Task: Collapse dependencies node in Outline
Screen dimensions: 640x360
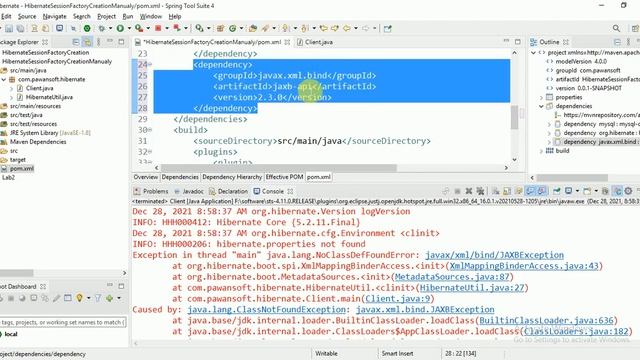Action: click(x=542, y=106)
